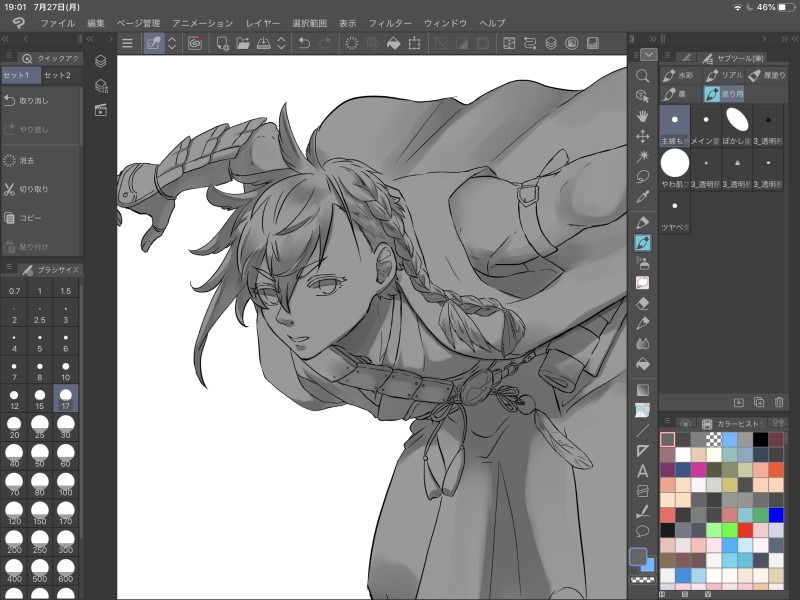Choose the ツヤベタ sub tool

674,212
